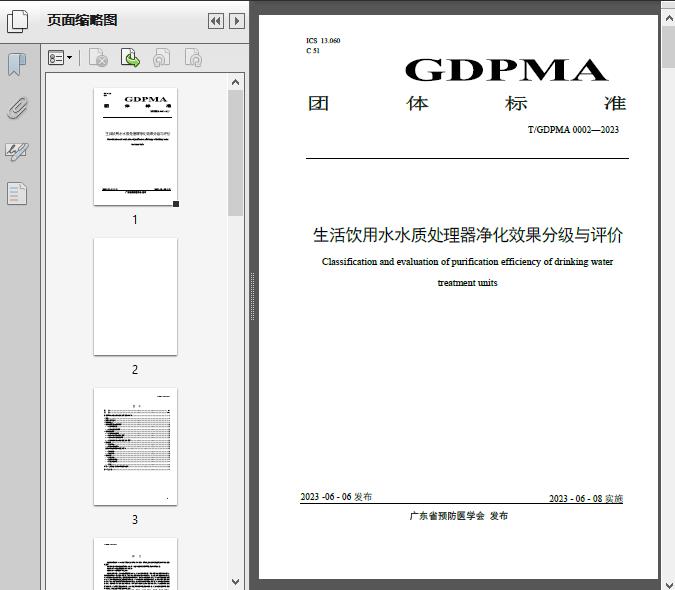Select the partially shown fourth page thumbnail
The height and width of the screenshot is (590, 675).
(135, 563)
